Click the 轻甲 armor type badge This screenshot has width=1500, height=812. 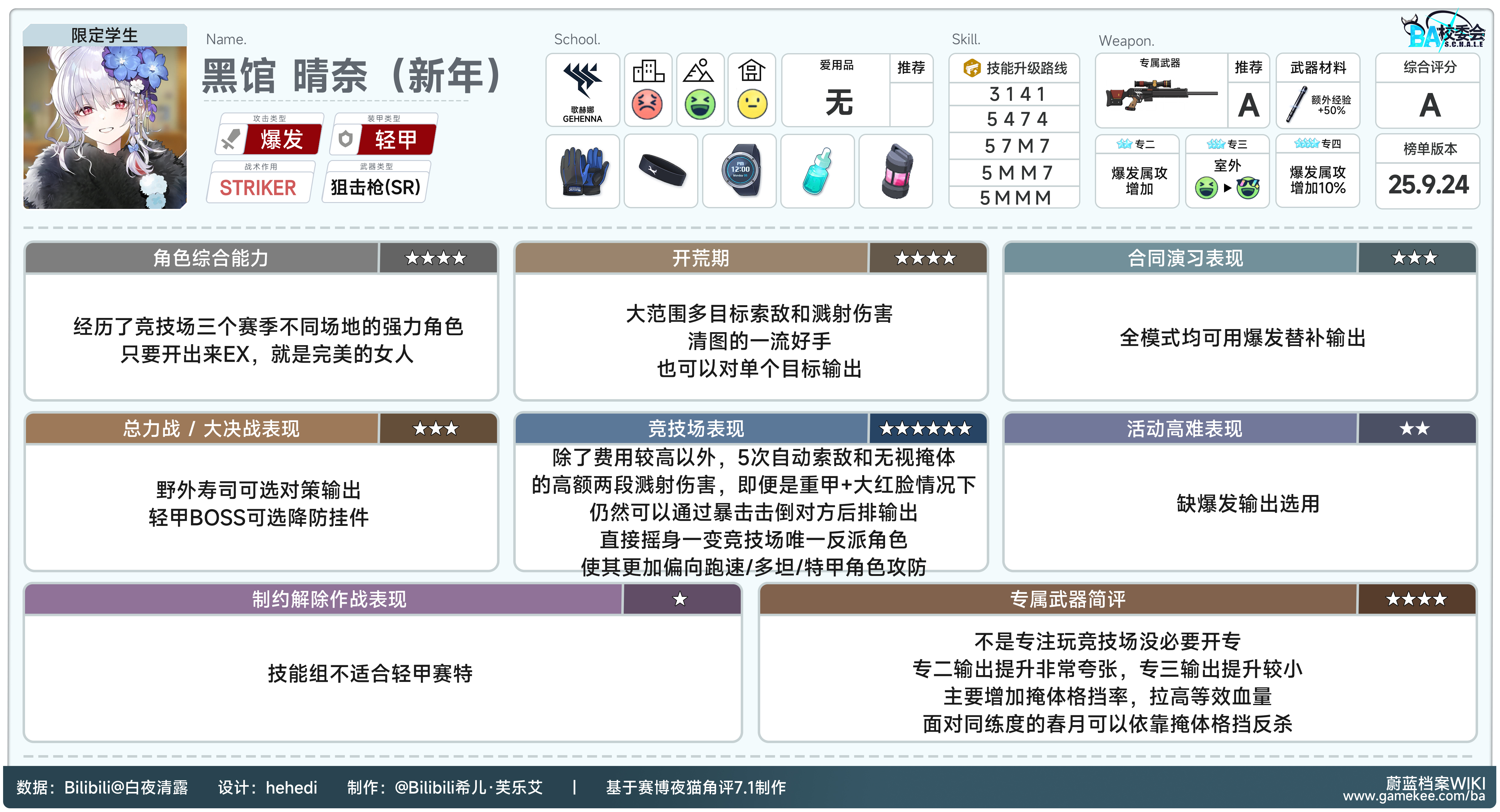396,140
